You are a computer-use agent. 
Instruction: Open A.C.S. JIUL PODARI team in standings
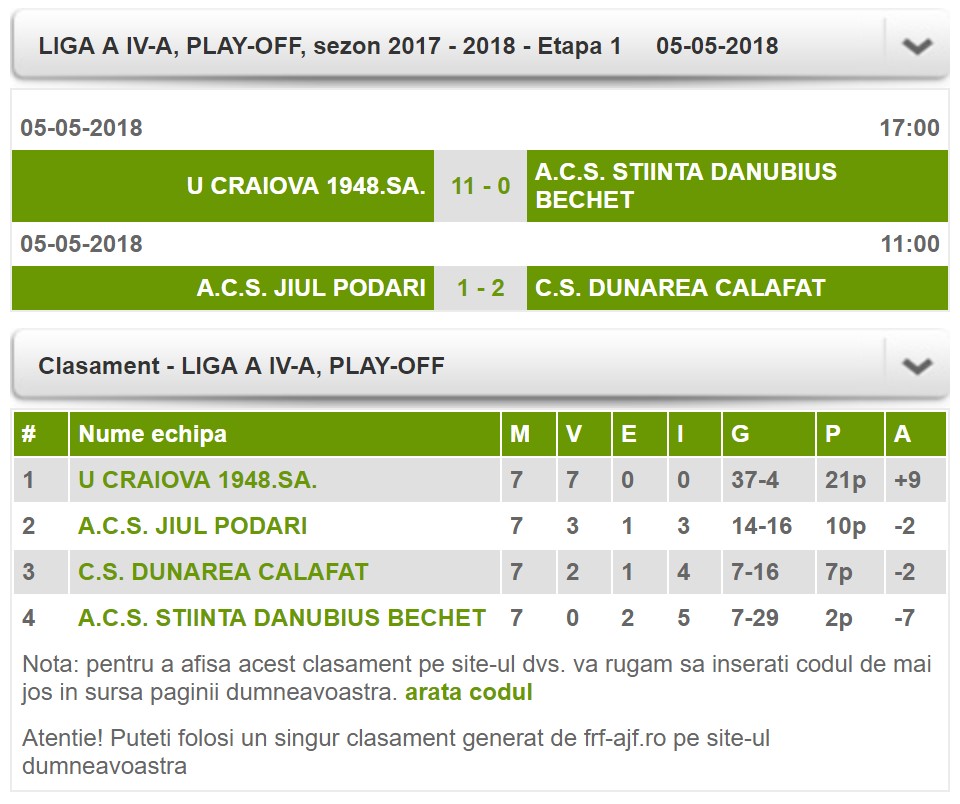pos(192,526)
